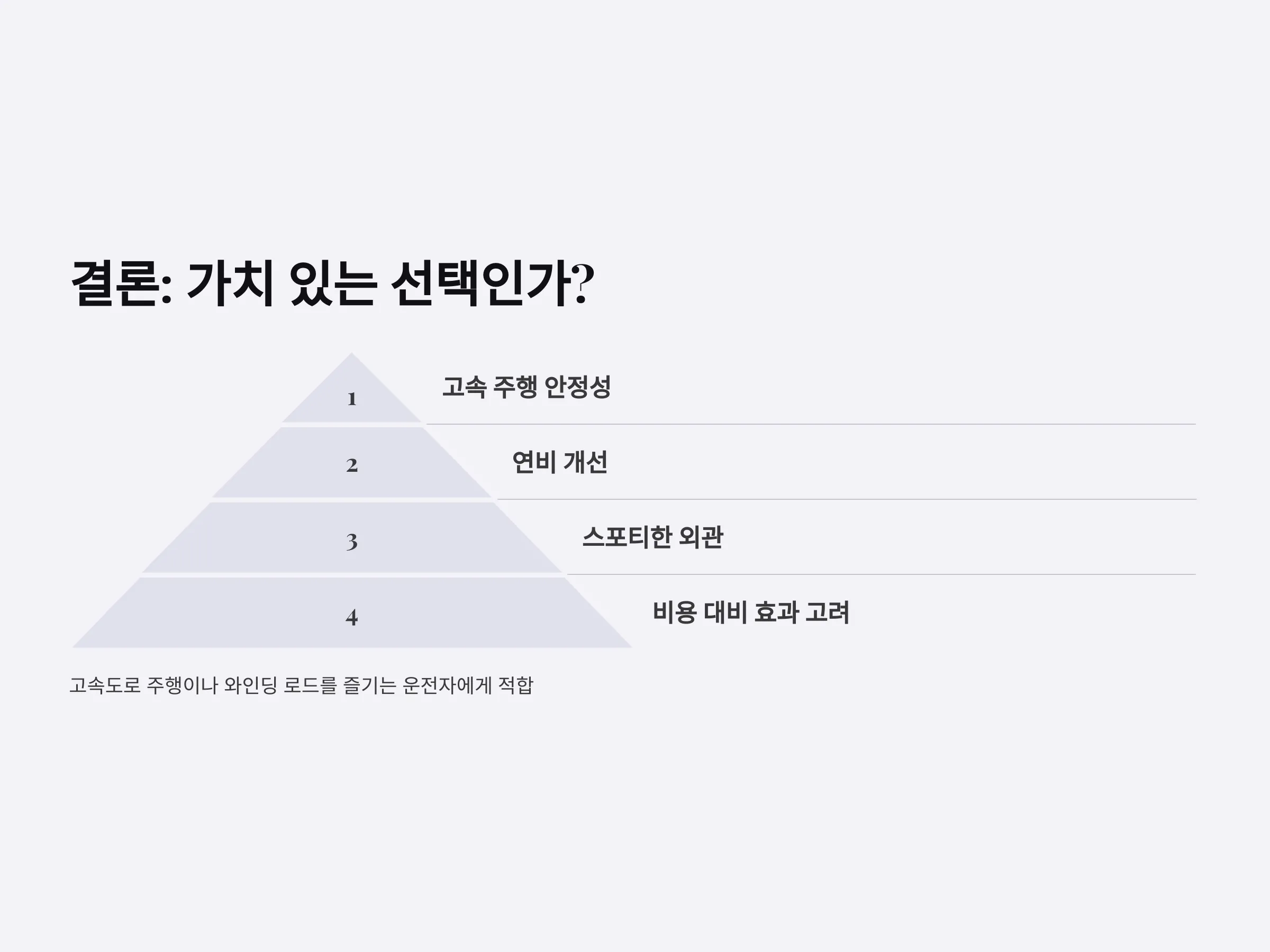Click the word '고려' in the fourth label
This screenshot has height=952, width=1270.
coord(827,612)
